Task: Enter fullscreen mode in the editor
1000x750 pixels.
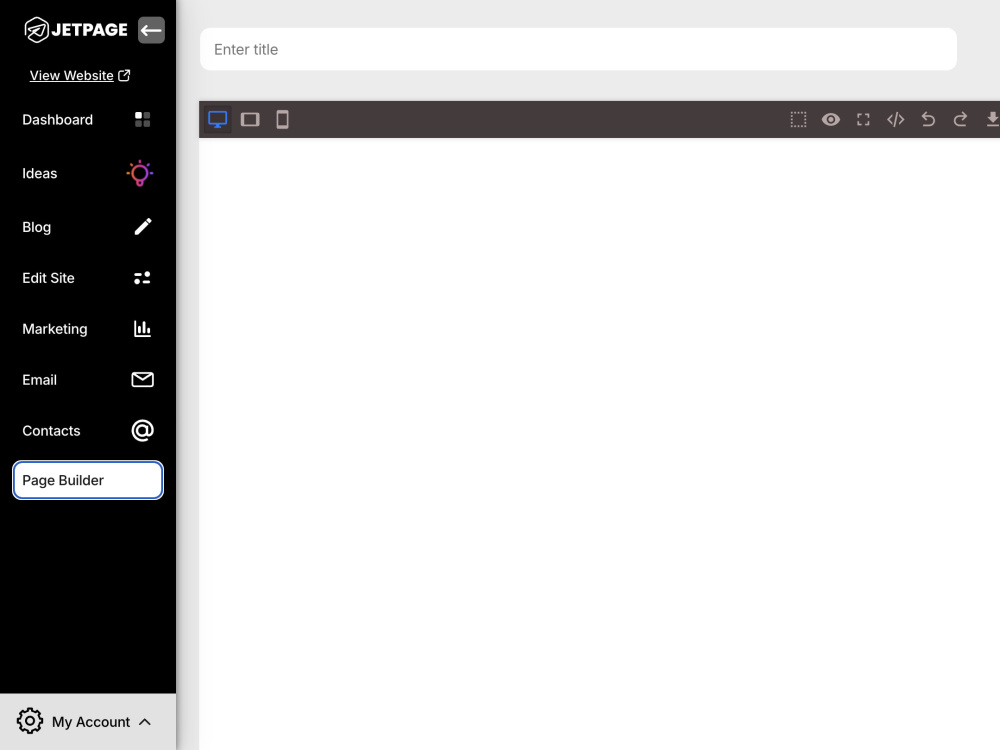Action: 864,119
